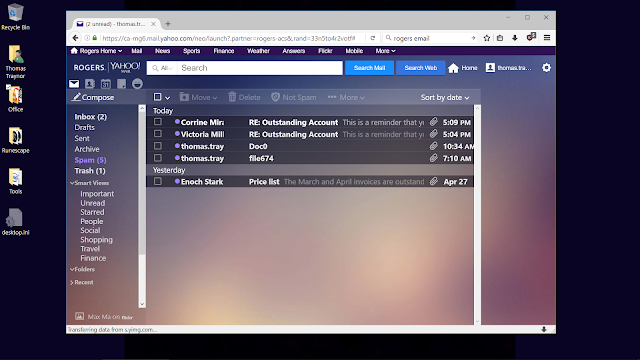640x360 pixels.
Task: Open the More dropdown in top navigation
Action: 385,51
